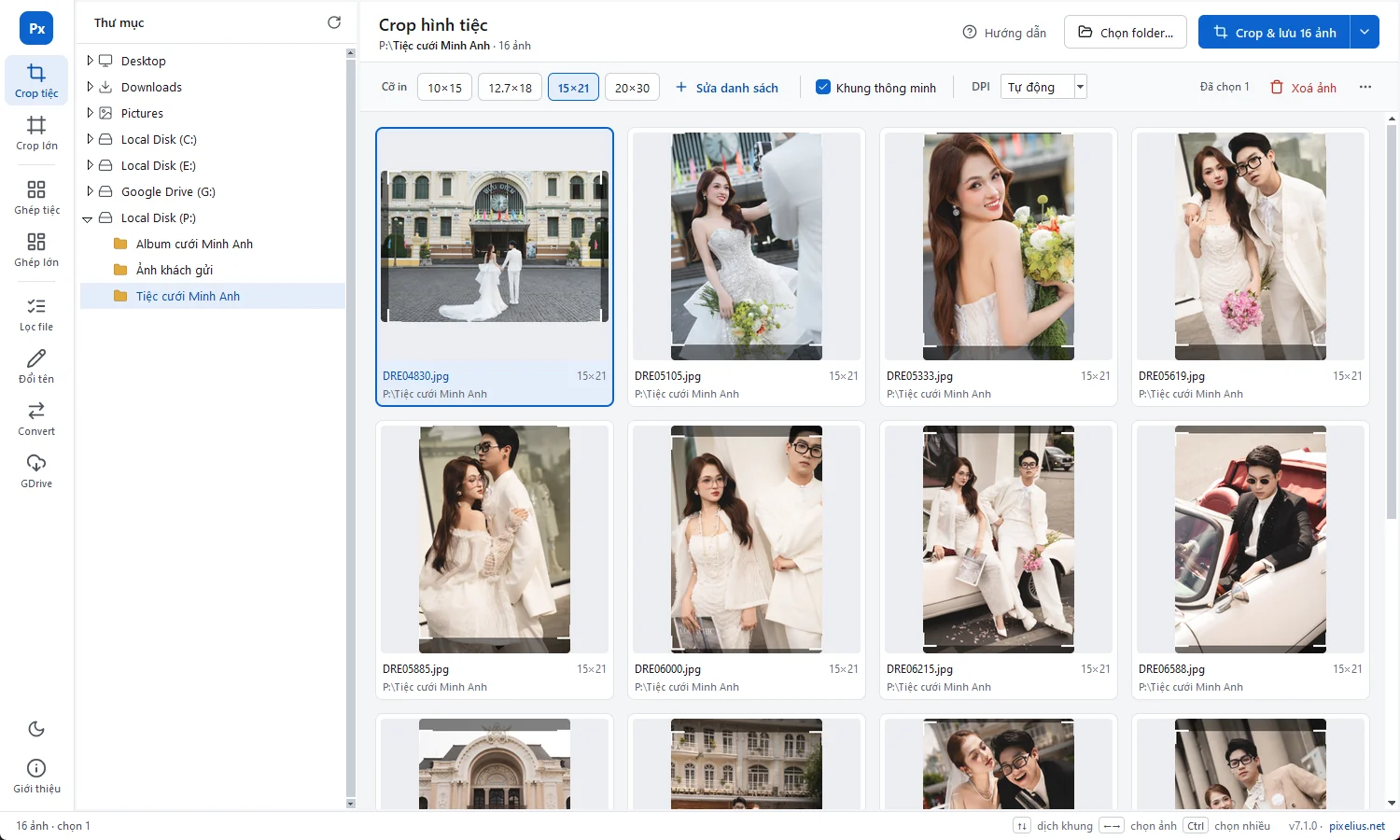
Task: Click version text v7.1.0
Action: click(1303, 826)
